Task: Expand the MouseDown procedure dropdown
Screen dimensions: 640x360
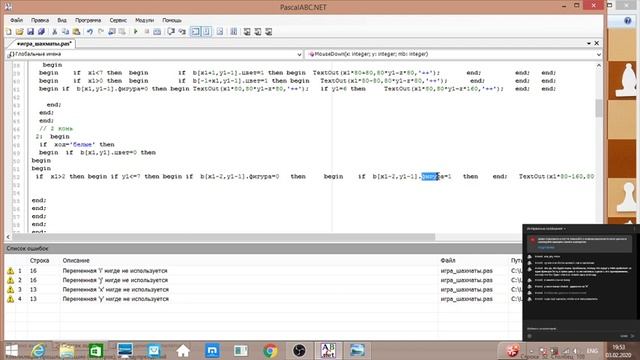Action: (598, 54)
